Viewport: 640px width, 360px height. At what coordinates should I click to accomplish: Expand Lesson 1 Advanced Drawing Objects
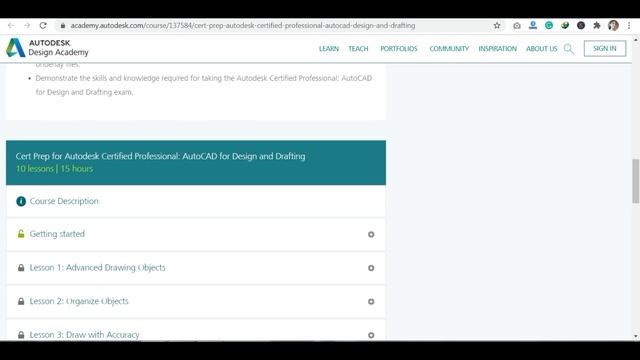[x=371, y=268]
